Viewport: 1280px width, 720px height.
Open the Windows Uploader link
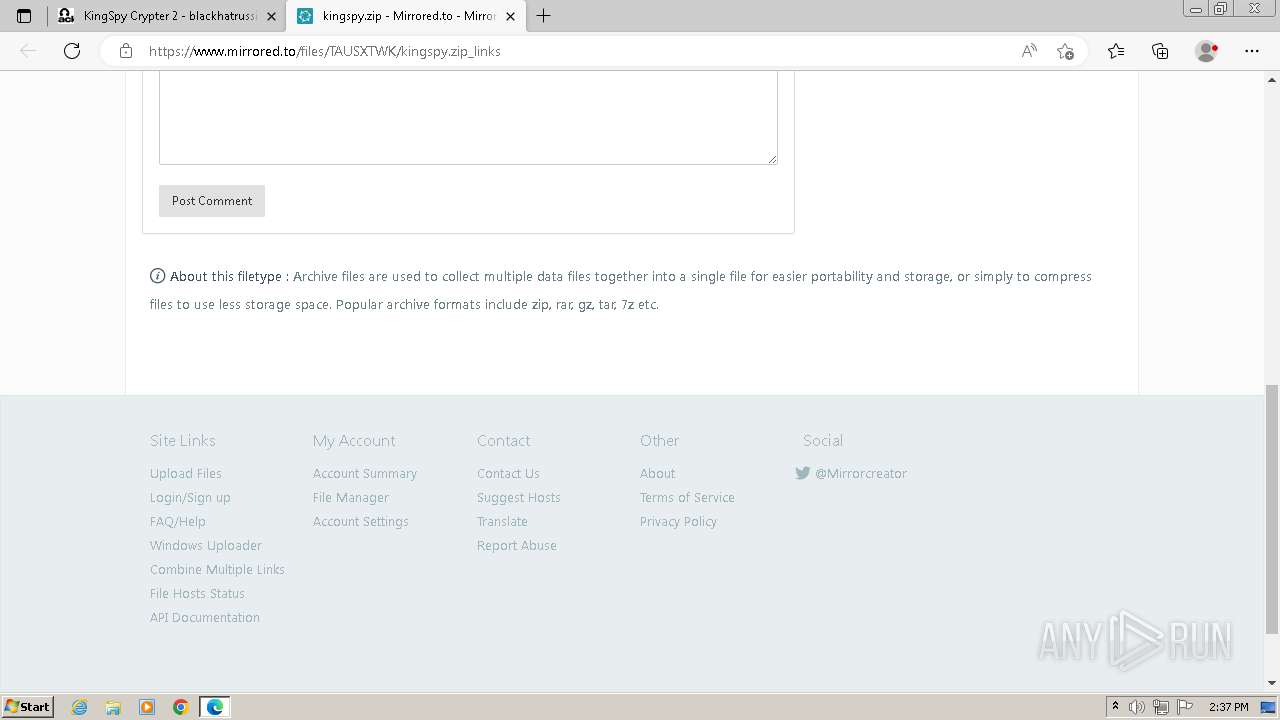(206, 545)
